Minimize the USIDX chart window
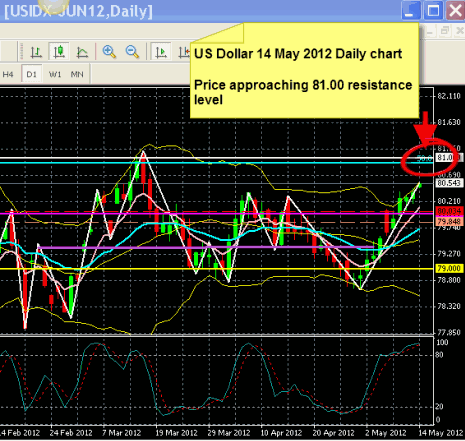Screen dimensions: 465x441 point(410,10)
